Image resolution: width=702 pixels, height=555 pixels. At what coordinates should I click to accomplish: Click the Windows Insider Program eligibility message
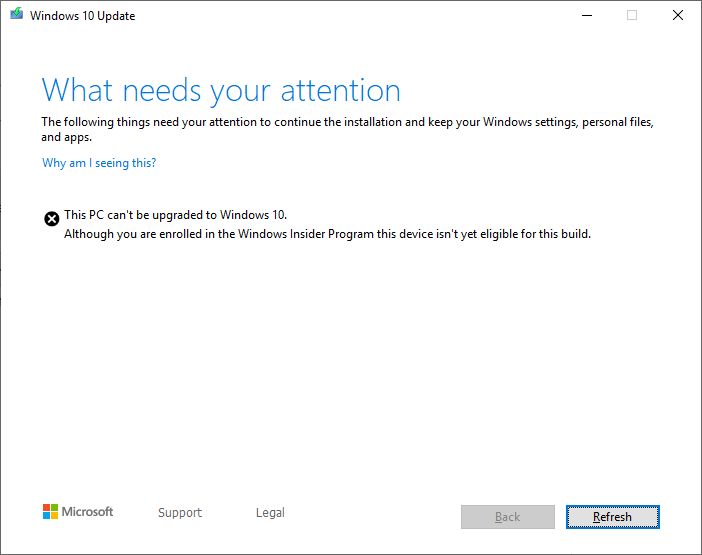[x=327, y=234]
